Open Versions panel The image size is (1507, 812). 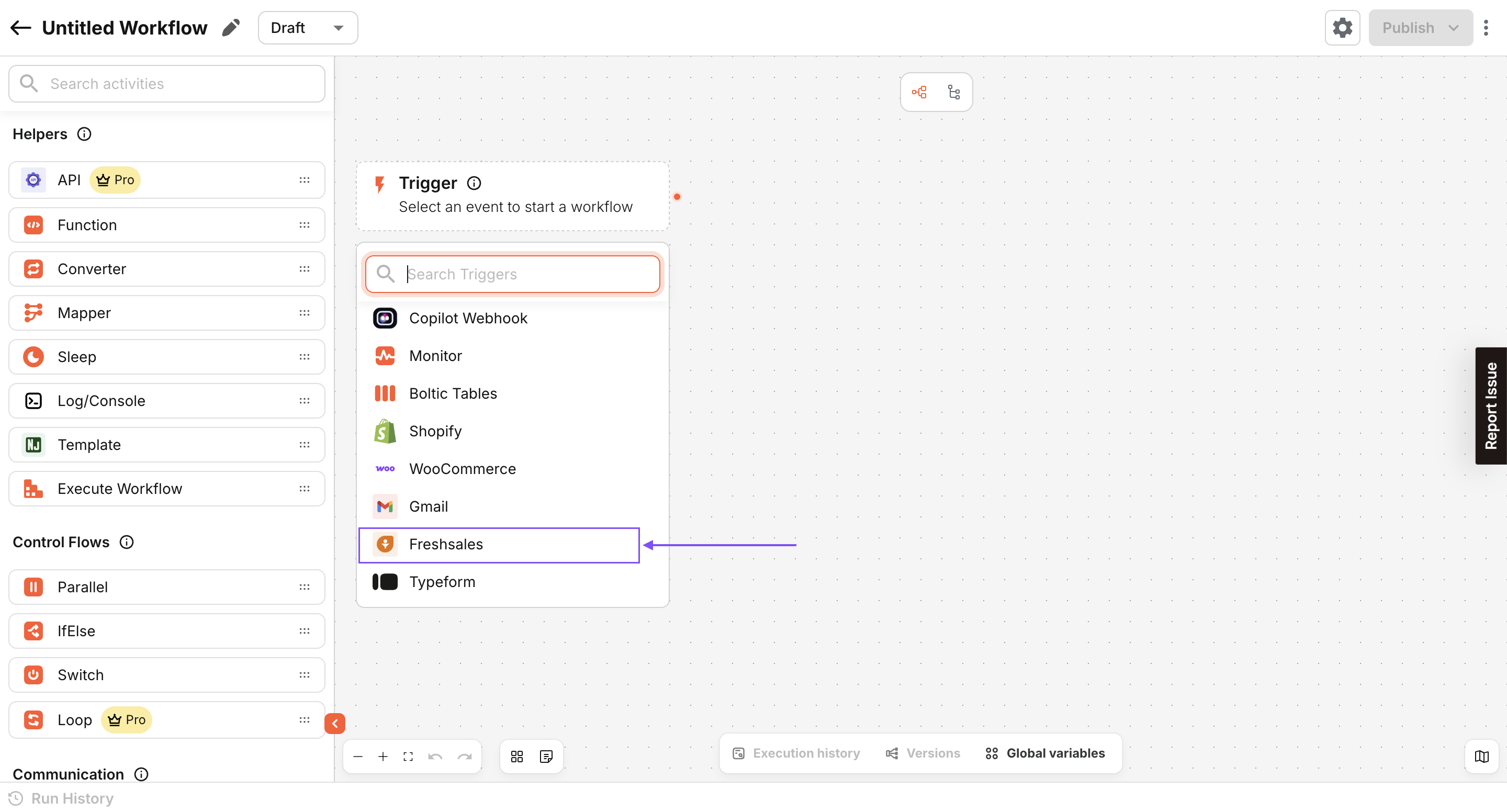(x=923, y=752)
